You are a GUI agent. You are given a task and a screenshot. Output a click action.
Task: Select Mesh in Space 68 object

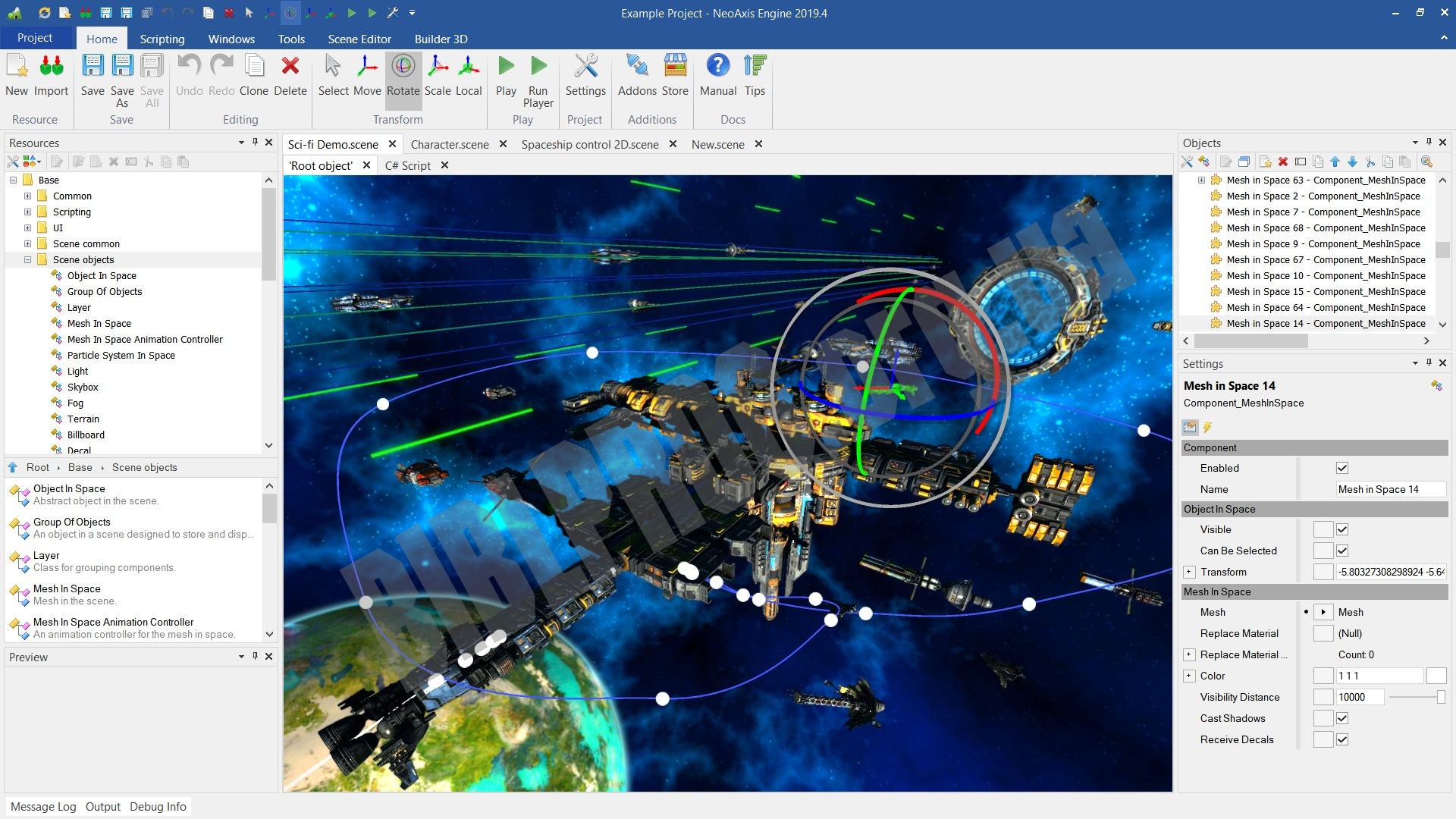coord(1326,227)
